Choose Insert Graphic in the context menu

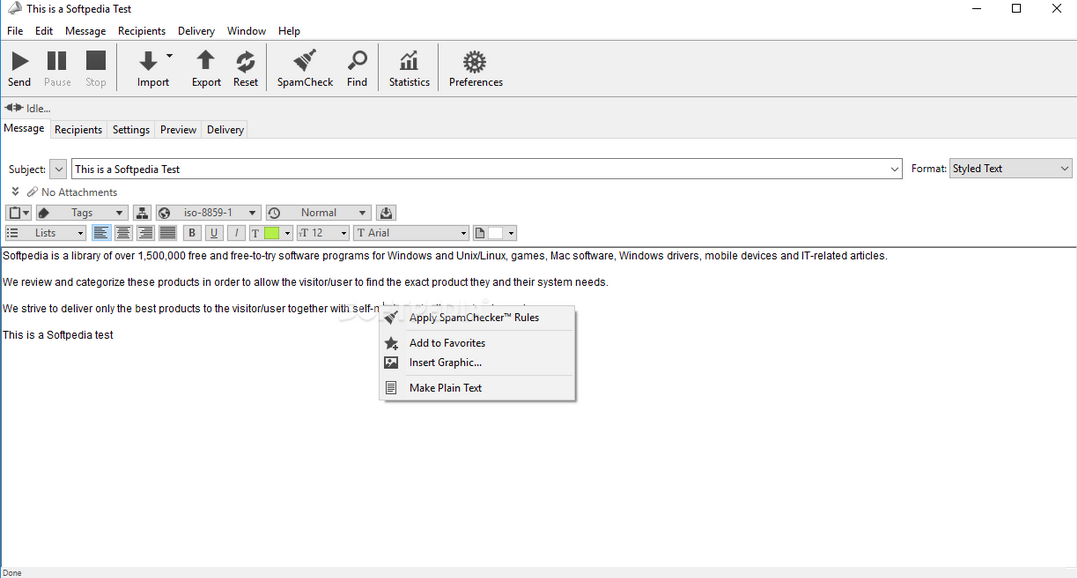pyautogui.click(x=477, y=362)
